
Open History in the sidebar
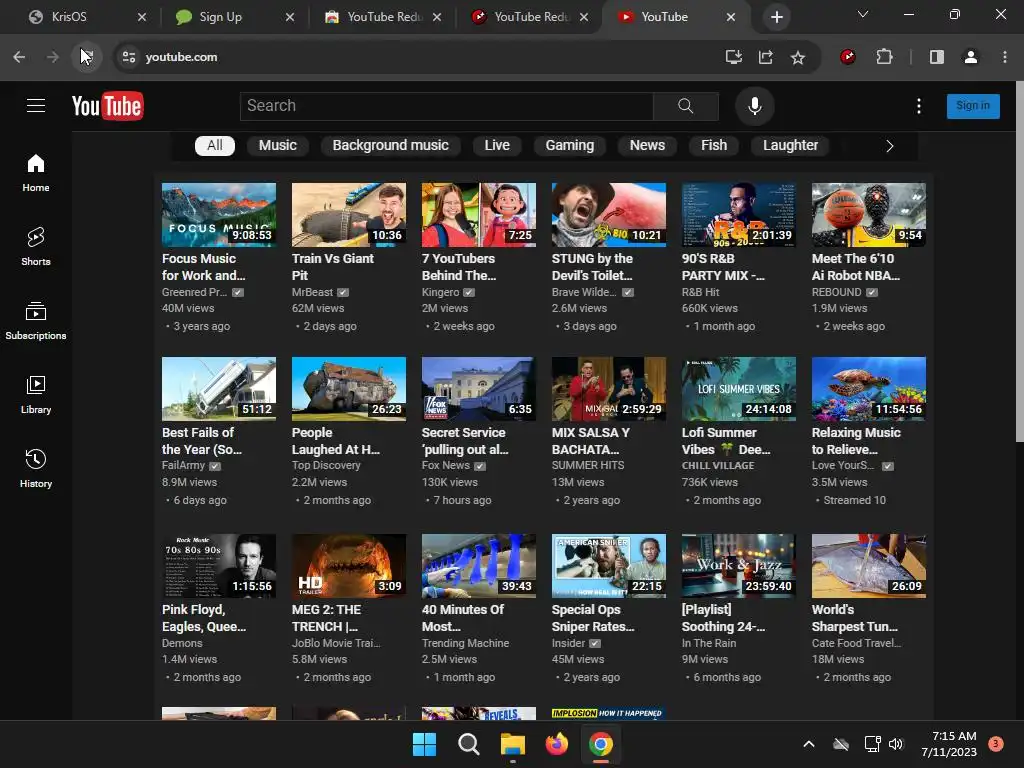click(x=36, y=469)
